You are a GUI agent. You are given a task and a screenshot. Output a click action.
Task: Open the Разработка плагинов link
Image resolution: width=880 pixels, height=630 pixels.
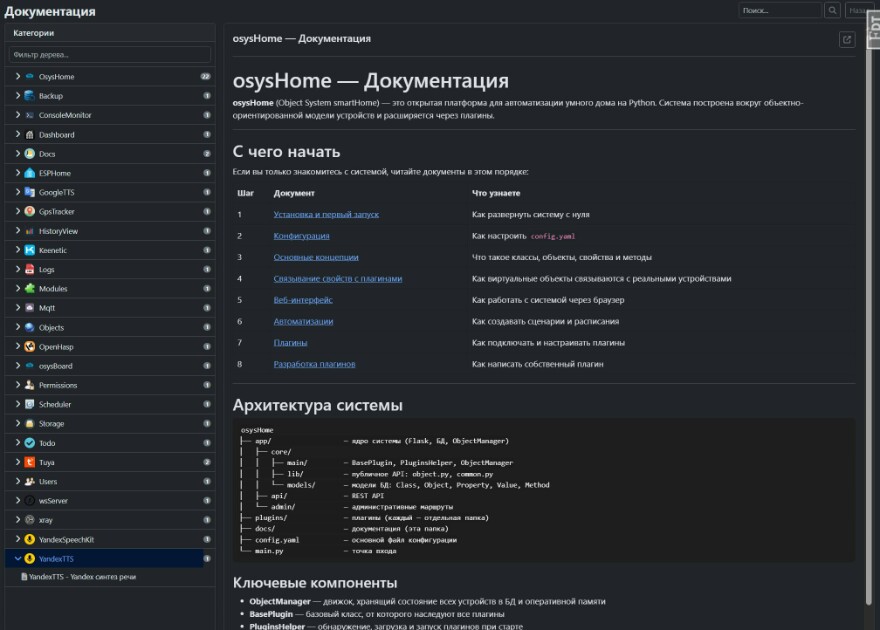(314, 364)
